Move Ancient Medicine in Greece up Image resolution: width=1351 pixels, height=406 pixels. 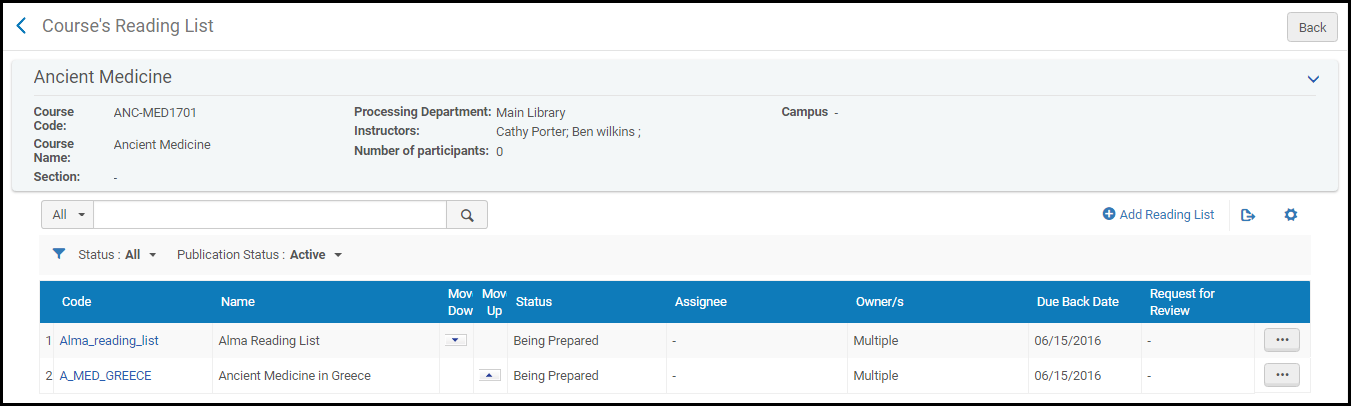[x=490, y=375]
